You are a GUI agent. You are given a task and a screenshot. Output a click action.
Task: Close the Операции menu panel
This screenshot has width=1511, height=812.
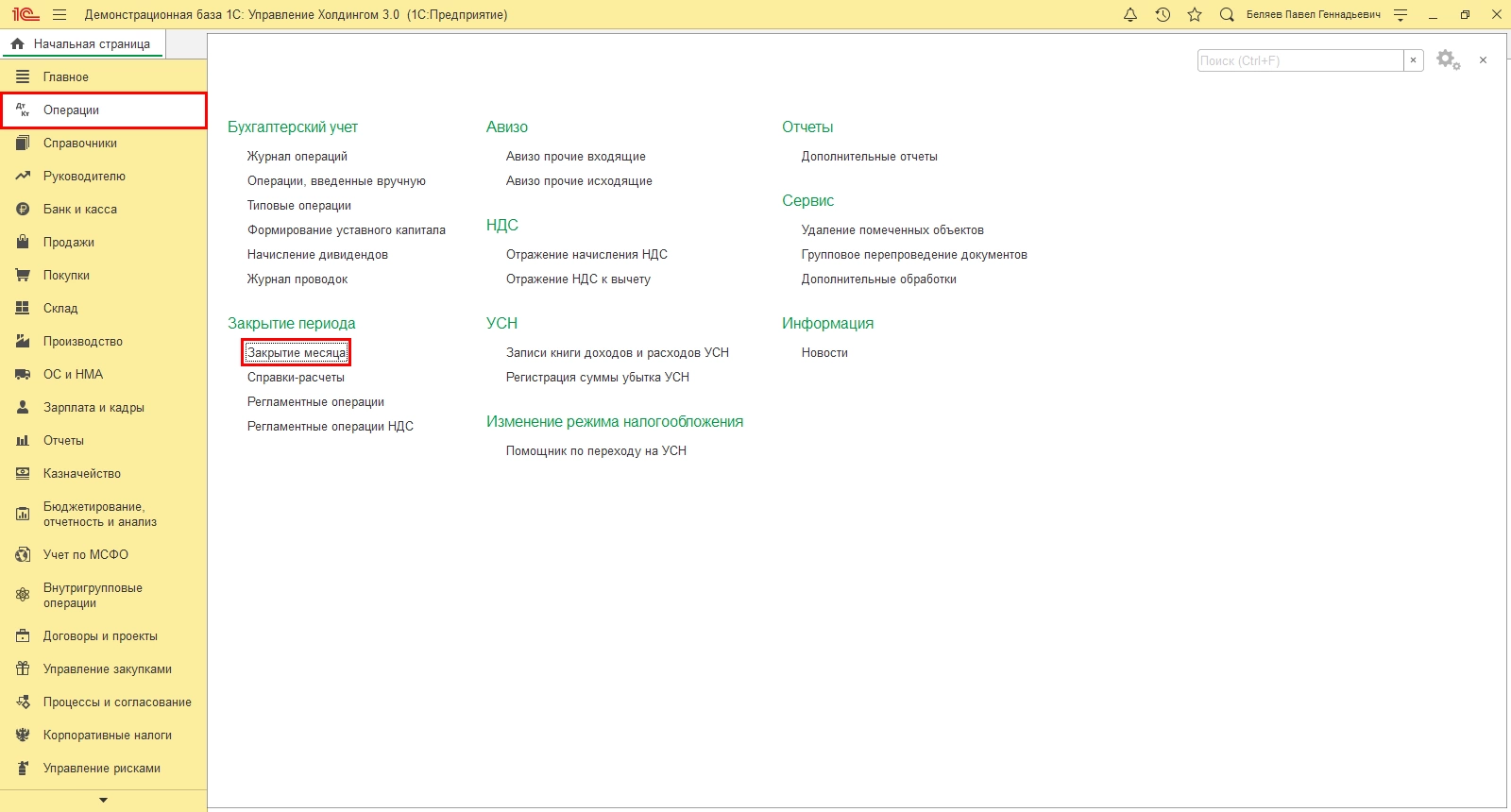[1483, 60]
